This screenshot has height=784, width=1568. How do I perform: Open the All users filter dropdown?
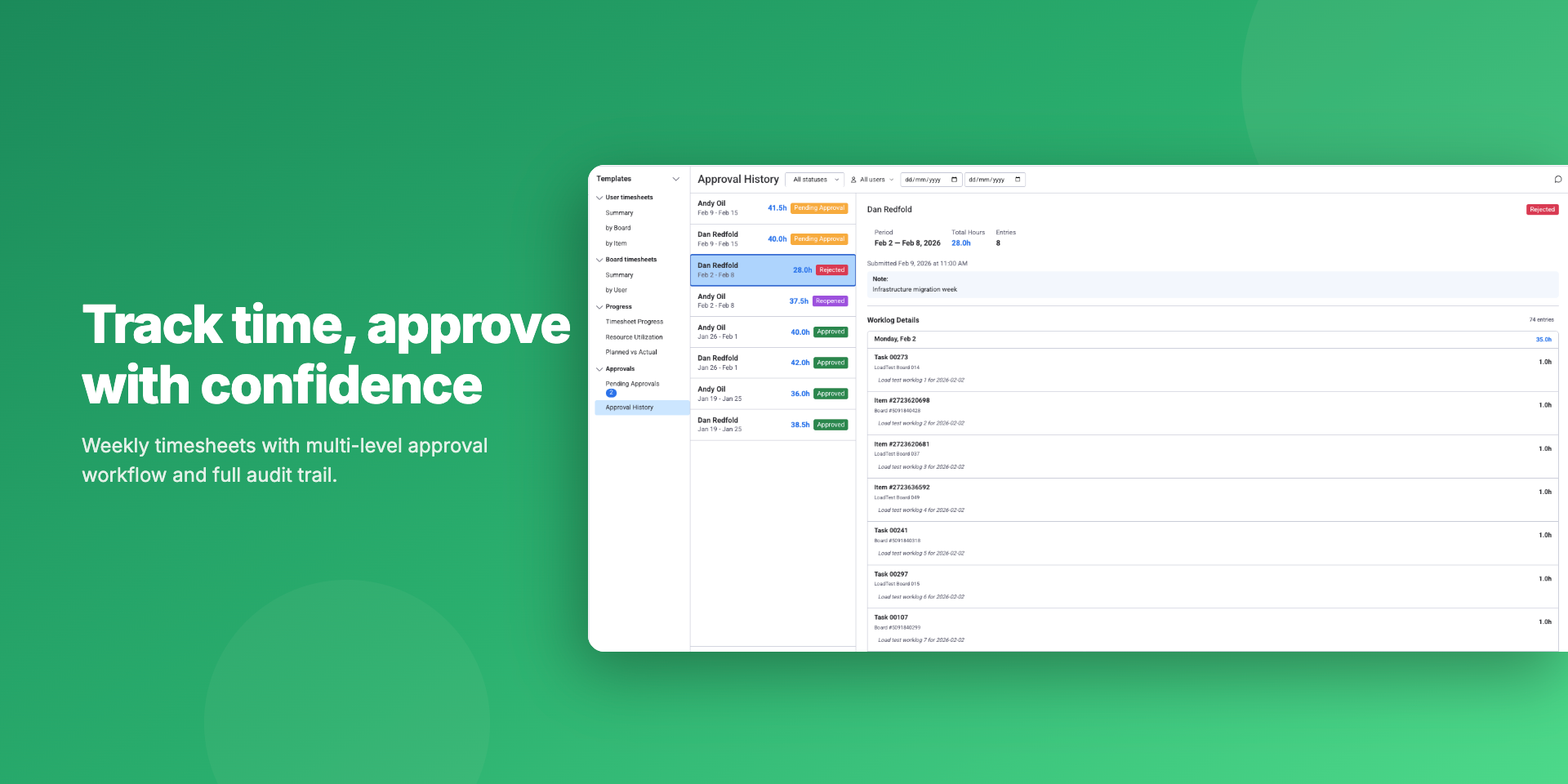873,180
